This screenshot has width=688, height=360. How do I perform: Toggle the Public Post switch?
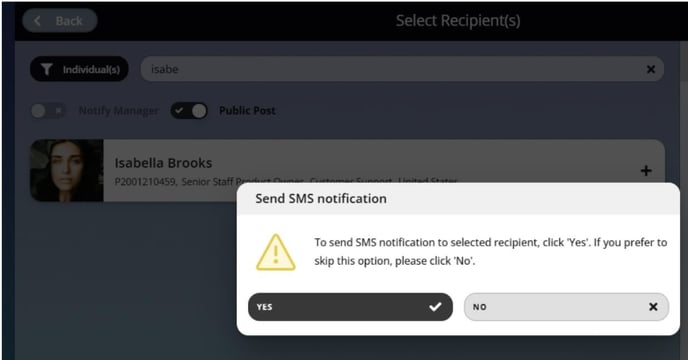189,111
